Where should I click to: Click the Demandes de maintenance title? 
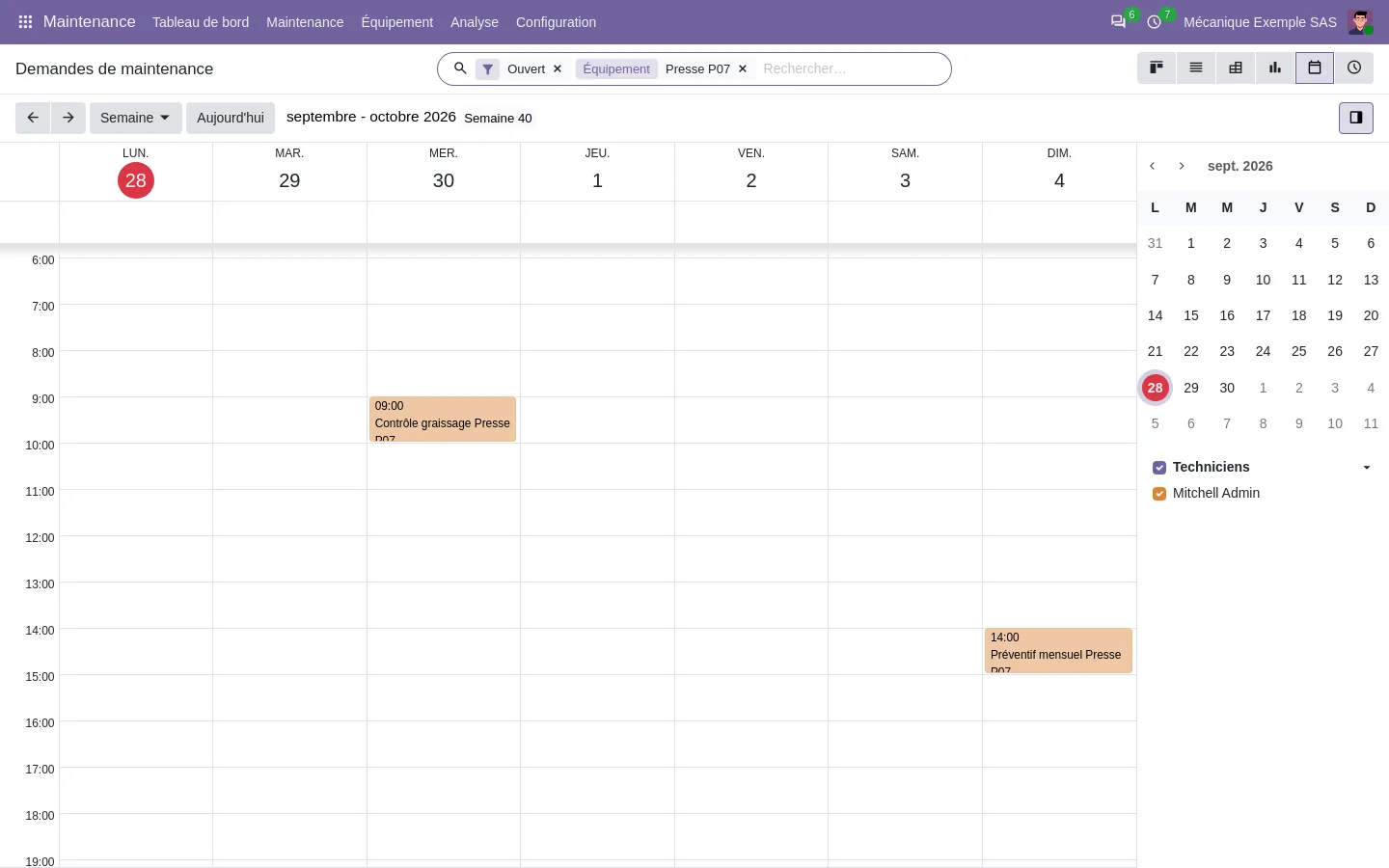[x=115, y=69]
